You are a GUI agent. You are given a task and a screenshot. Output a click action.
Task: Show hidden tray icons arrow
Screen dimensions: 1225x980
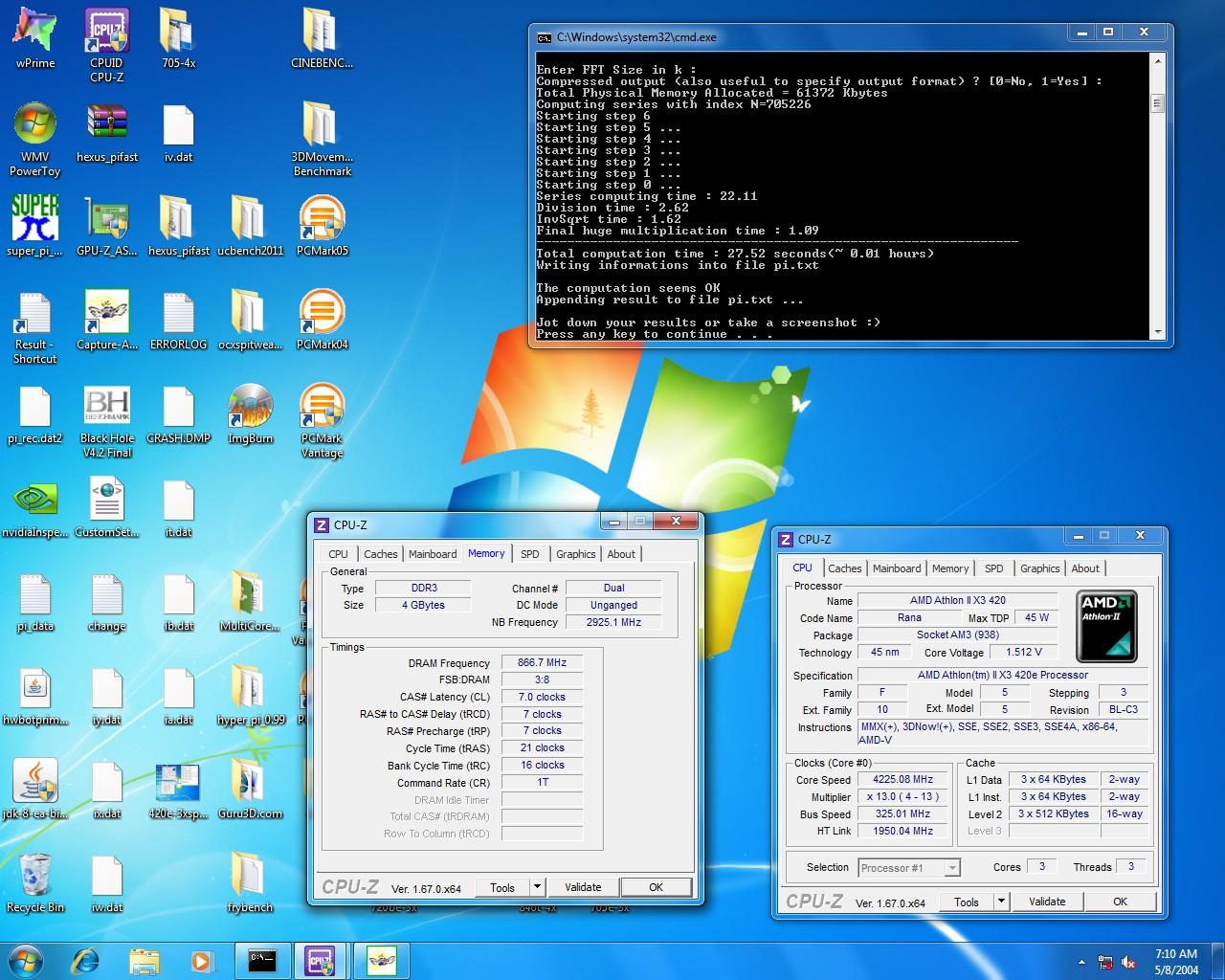tap(1081, 962)
